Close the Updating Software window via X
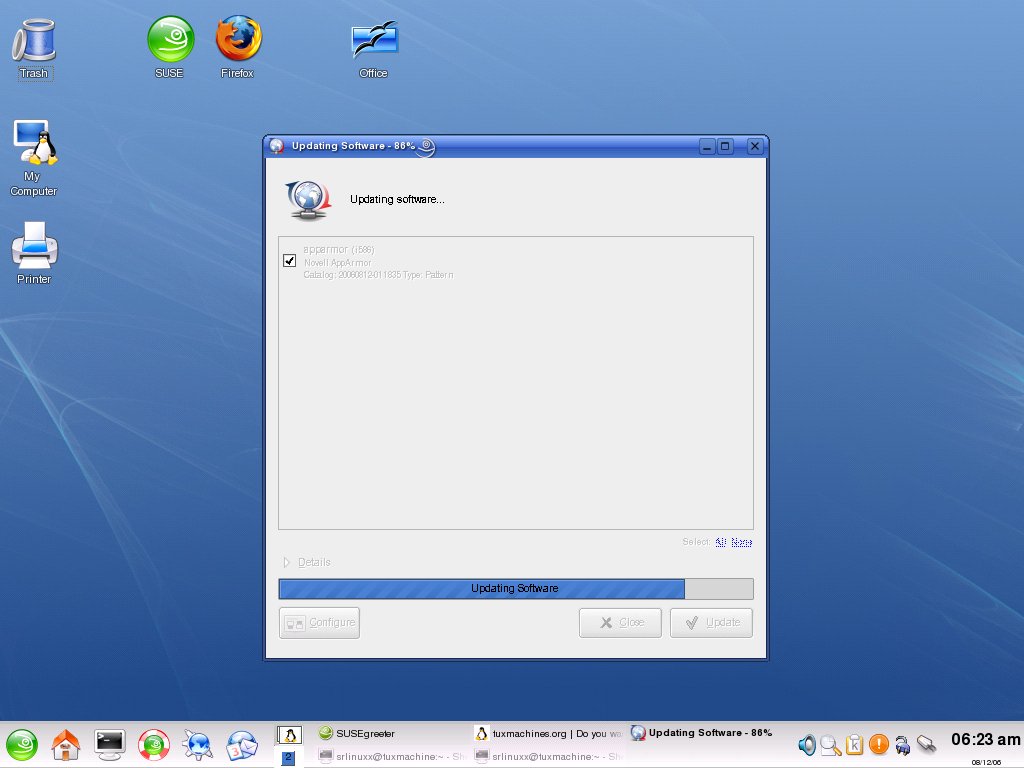The height and width of the screenshot is (768, 1024). tap(754, 146)
